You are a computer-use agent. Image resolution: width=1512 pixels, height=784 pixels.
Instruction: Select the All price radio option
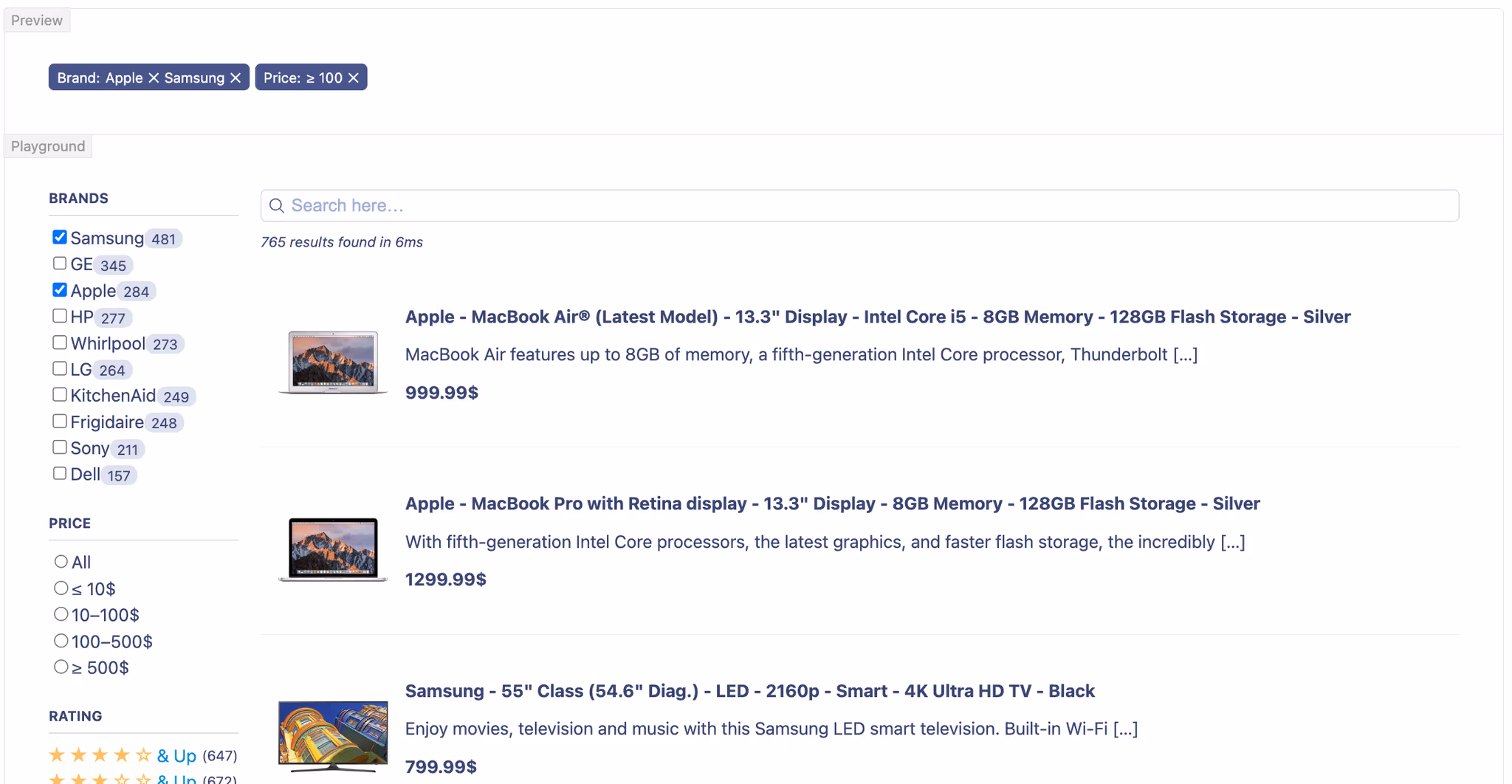[61, 562]
